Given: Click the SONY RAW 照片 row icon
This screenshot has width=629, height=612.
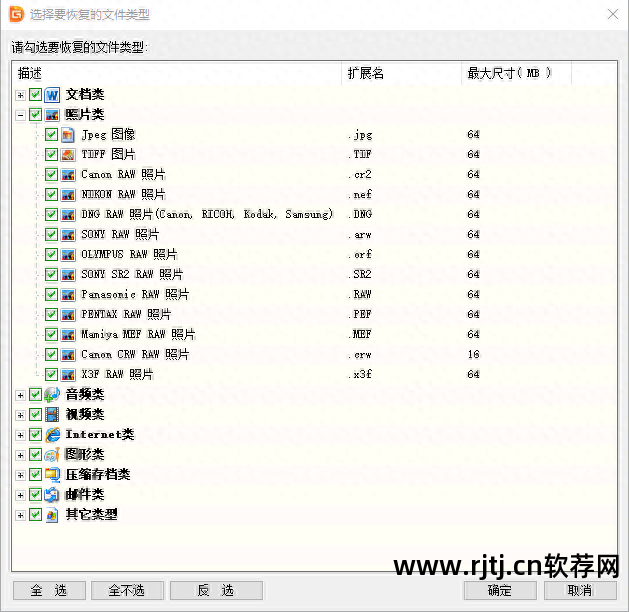Looking at the screenshot, I should click(68, 235).
